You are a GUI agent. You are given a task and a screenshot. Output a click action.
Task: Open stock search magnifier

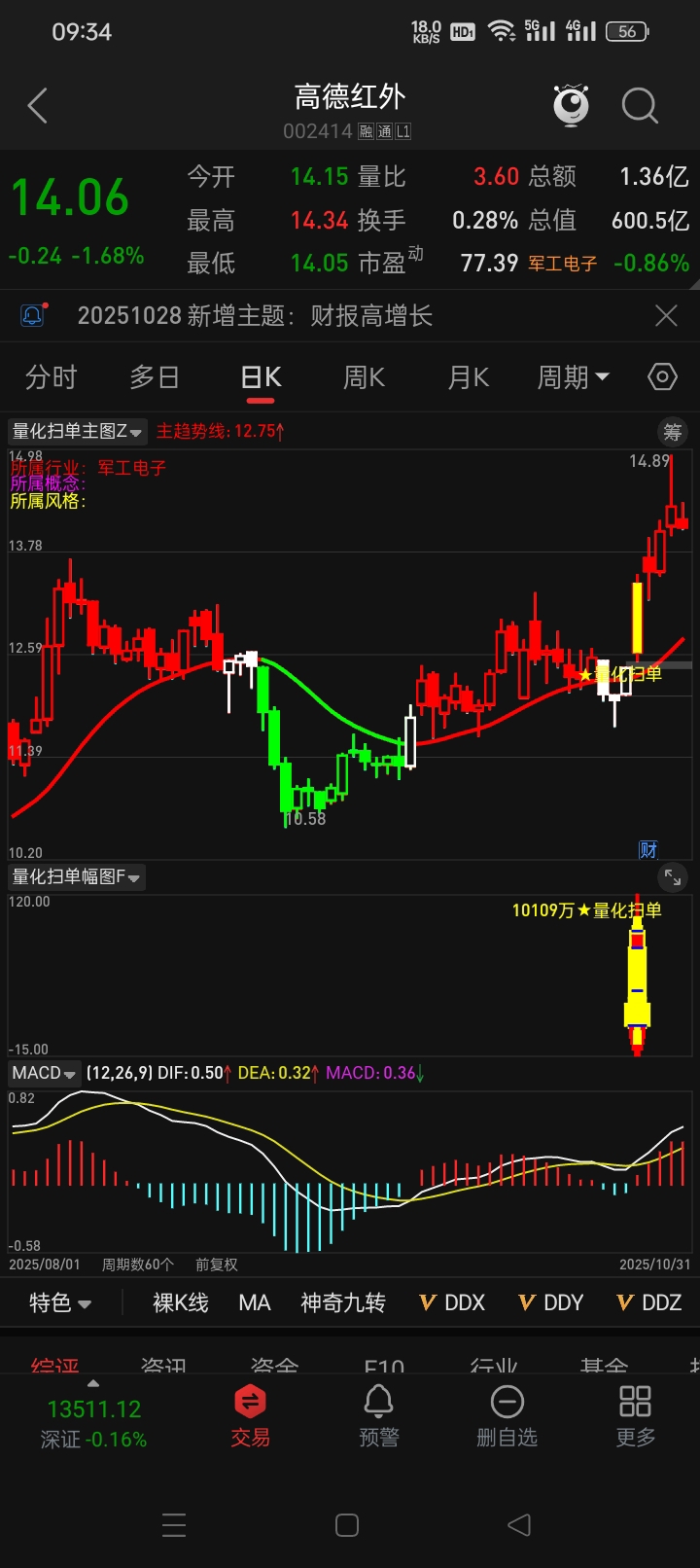(640, 105)
